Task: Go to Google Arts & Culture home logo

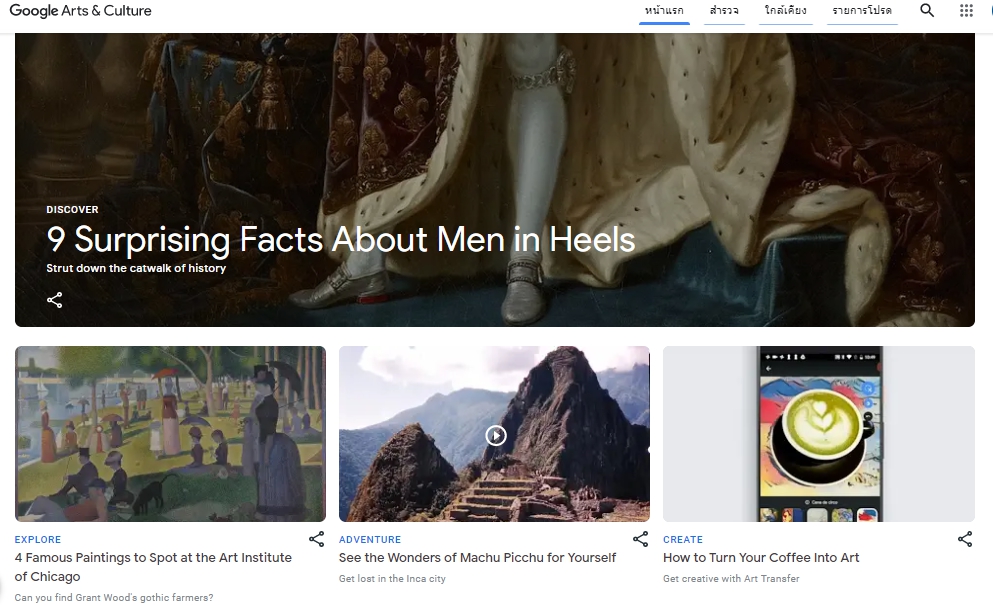Action: (x=80, y=11)
